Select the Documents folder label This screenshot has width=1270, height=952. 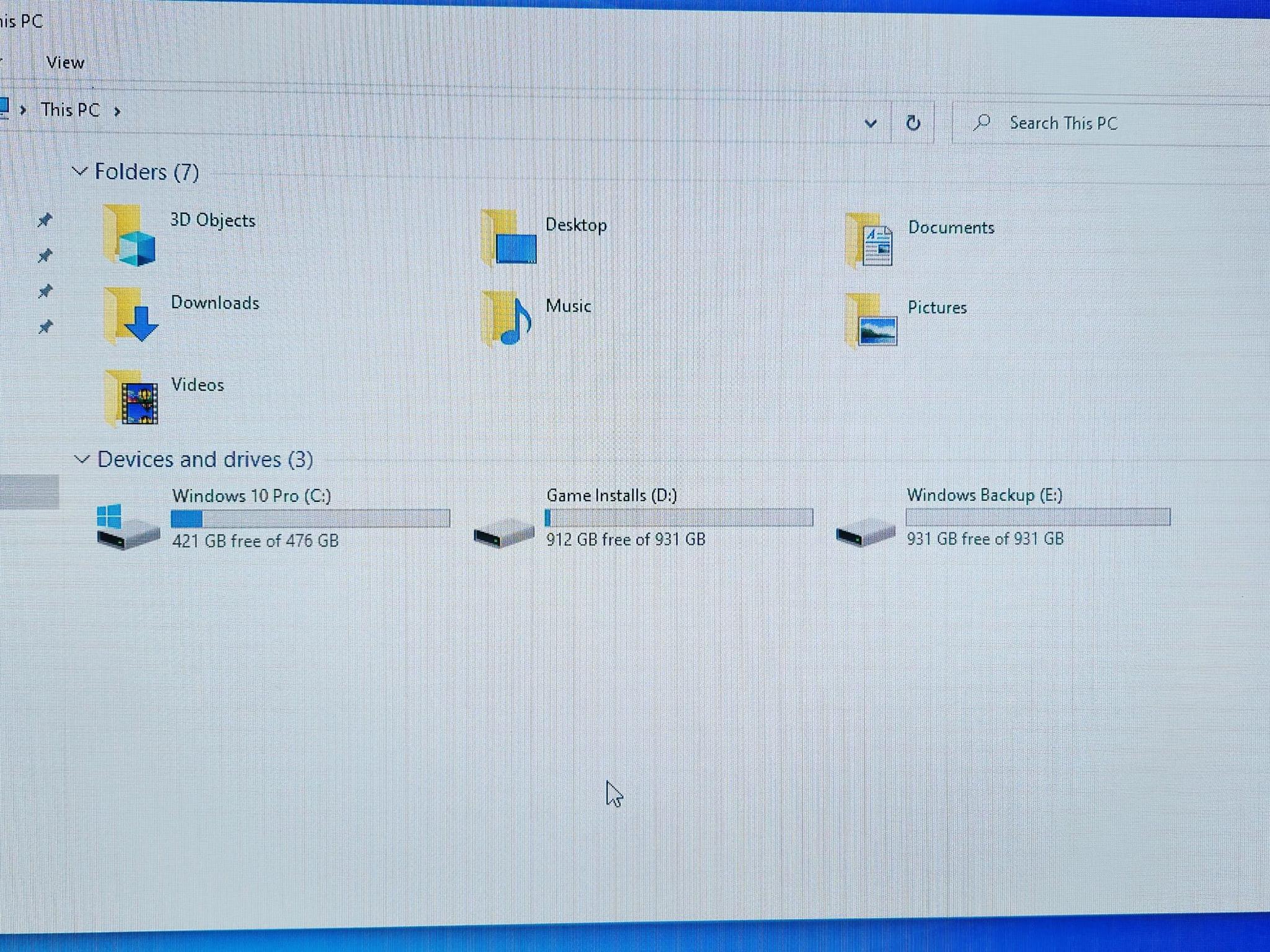[x=951, y=227]
